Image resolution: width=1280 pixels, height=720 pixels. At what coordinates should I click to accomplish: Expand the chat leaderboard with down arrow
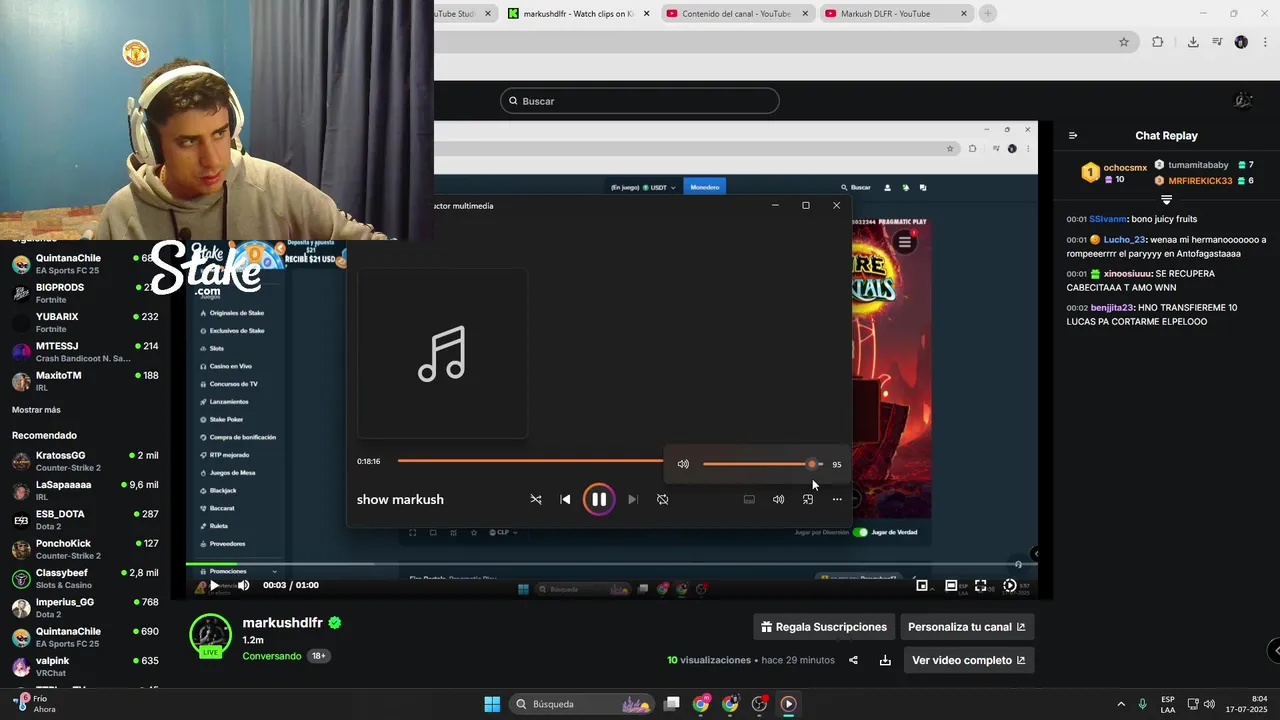(1166, 200)
